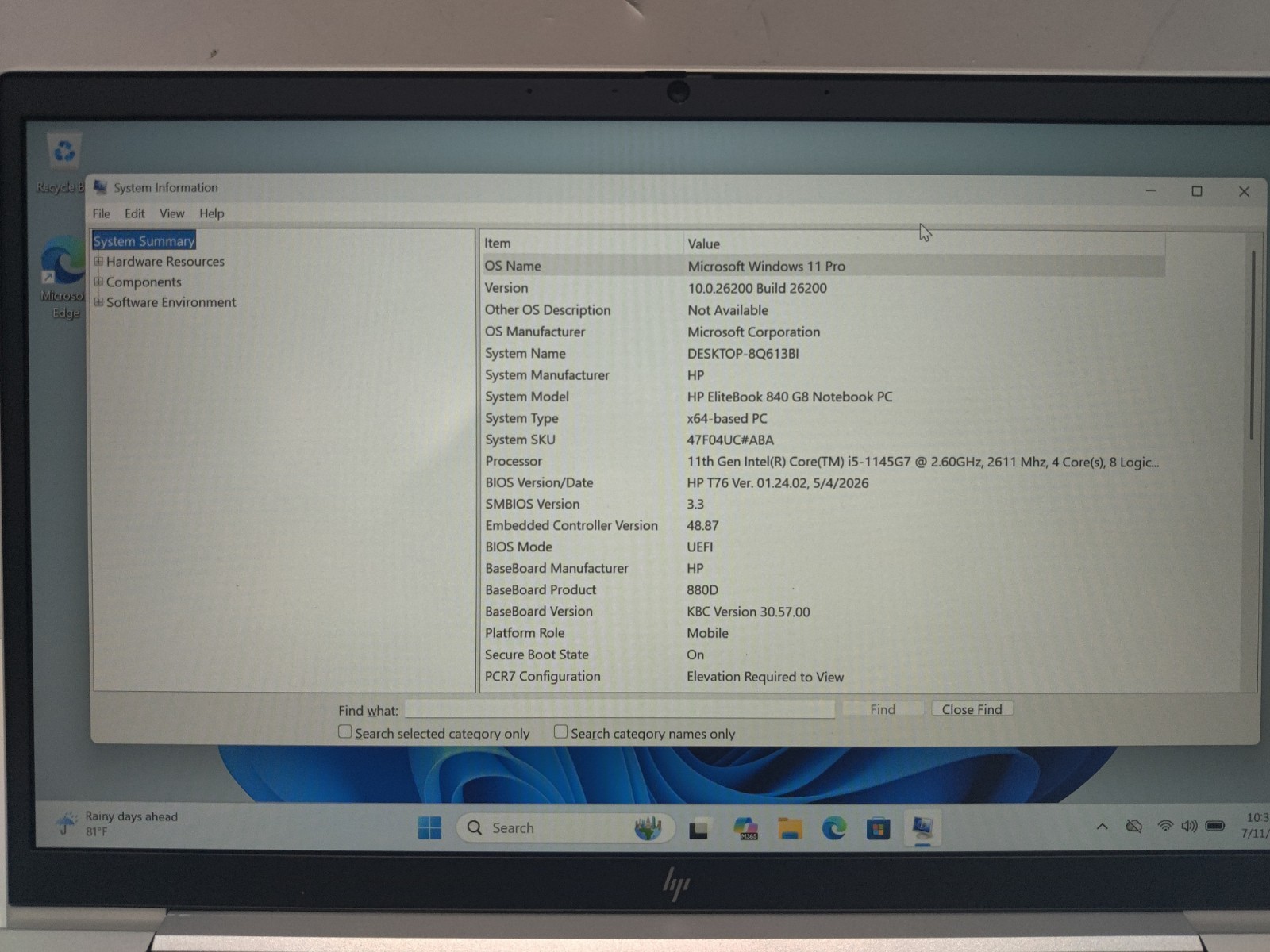1270x952 pixels.
Task: Click the OneDrive cloud tray icon
Action: tap(1134, 827)
